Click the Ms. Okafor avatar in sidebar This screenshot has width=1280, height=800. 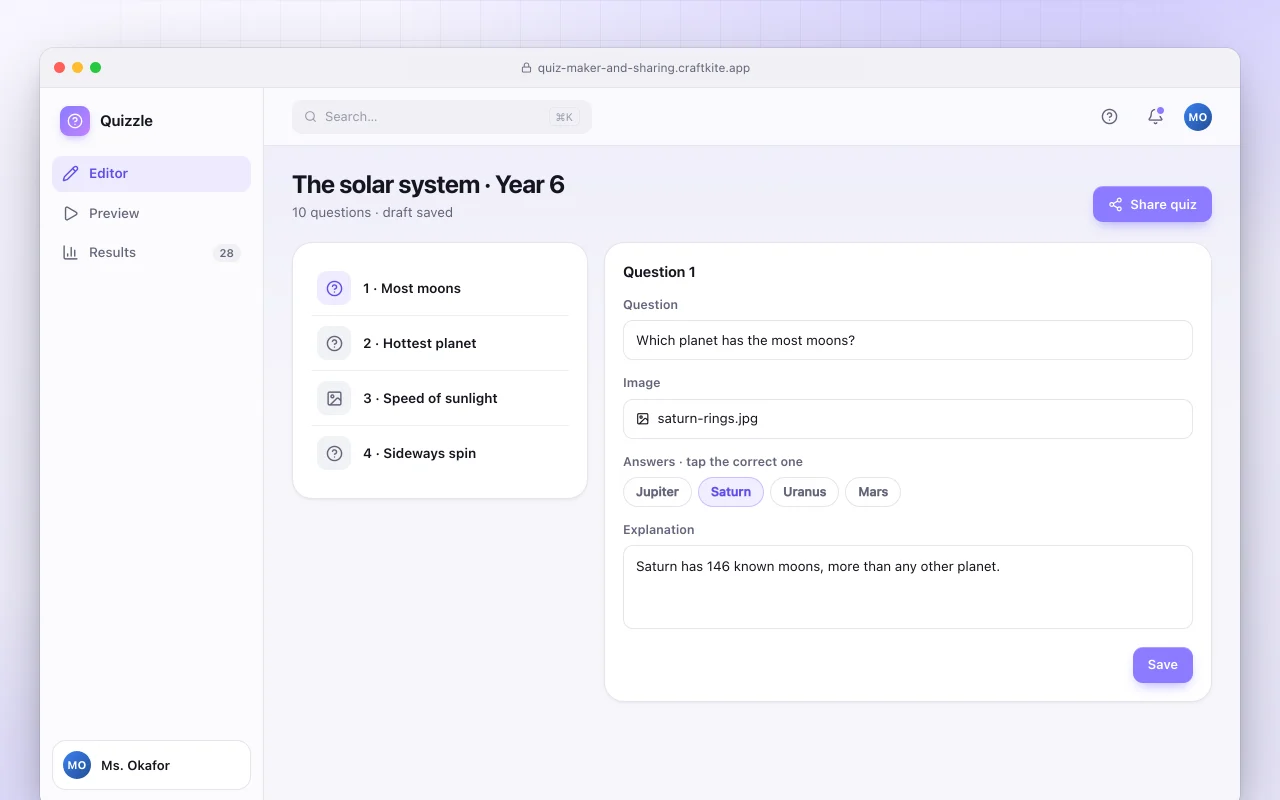pos(77,765)
